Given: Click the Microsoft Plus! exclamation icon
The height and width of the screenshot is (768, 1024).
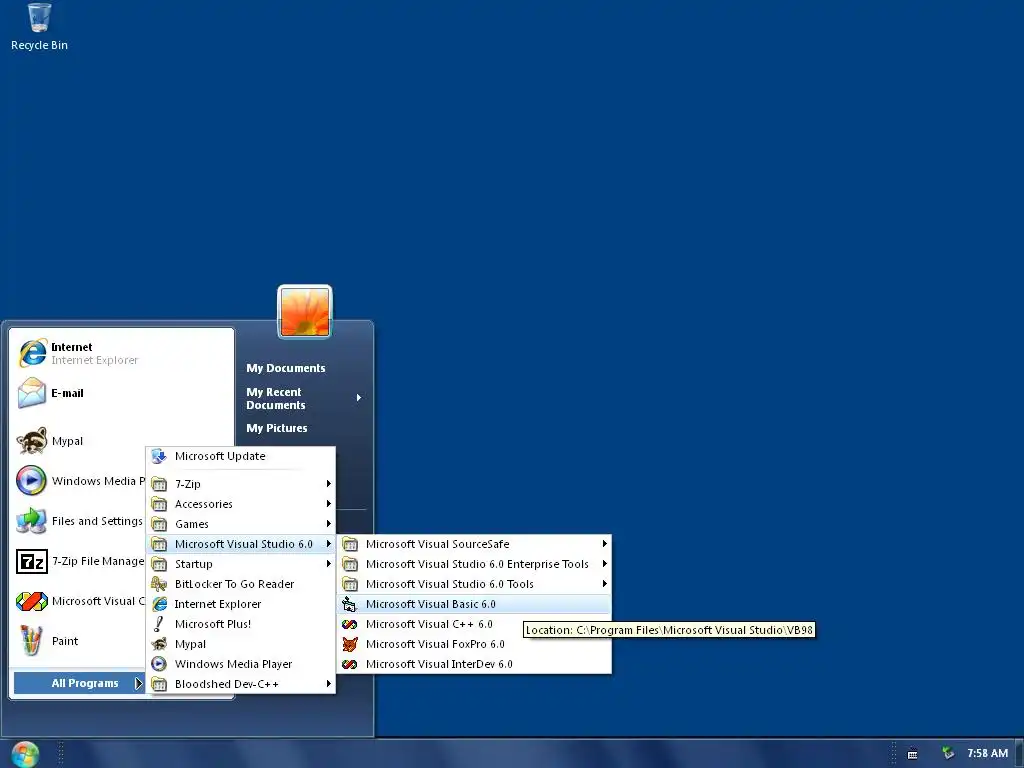Looking at the screenshot, I should [x=159, y=624].
